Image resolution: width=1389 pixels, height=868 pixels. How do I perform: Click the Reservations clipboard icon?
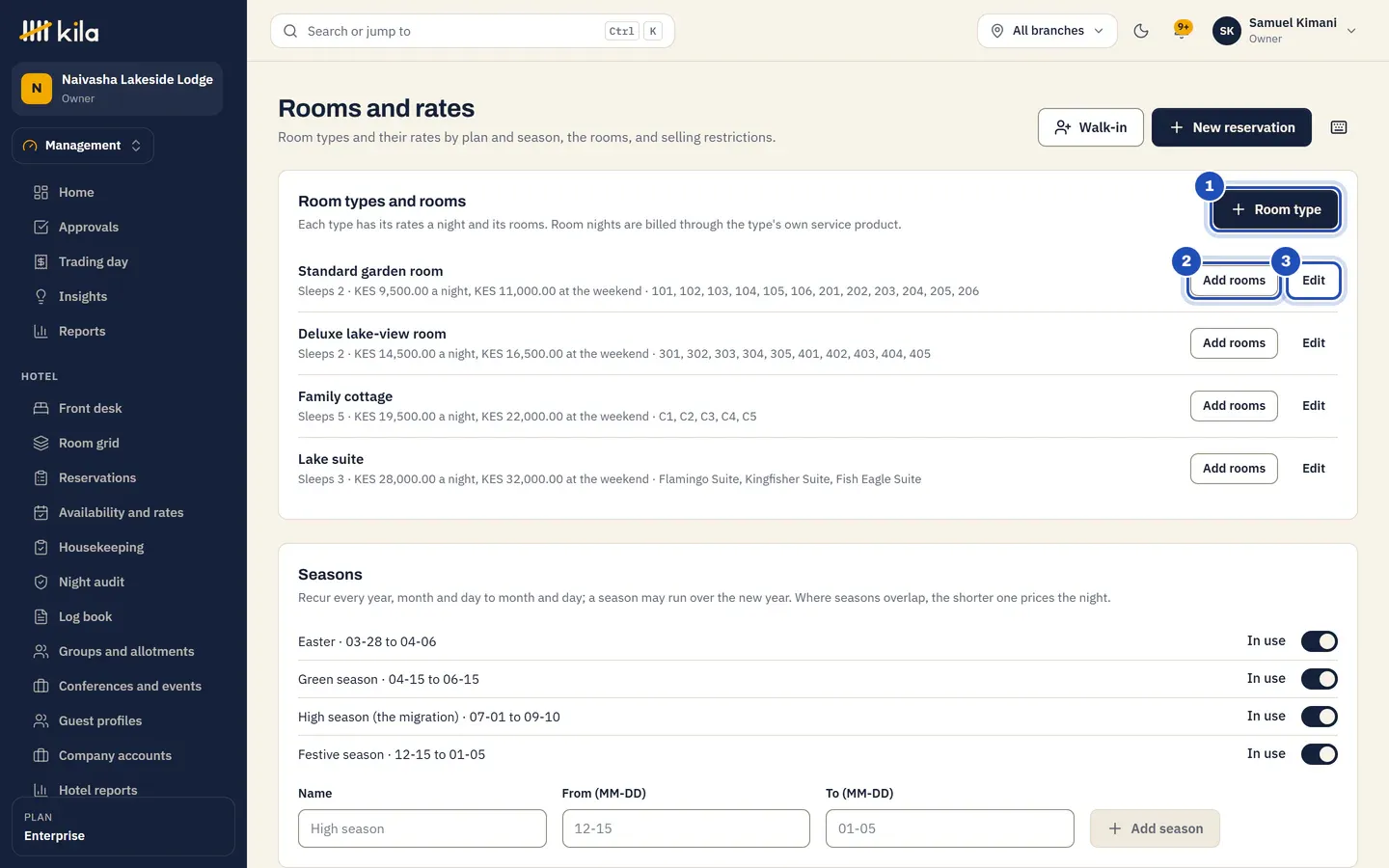pos(41,477)
